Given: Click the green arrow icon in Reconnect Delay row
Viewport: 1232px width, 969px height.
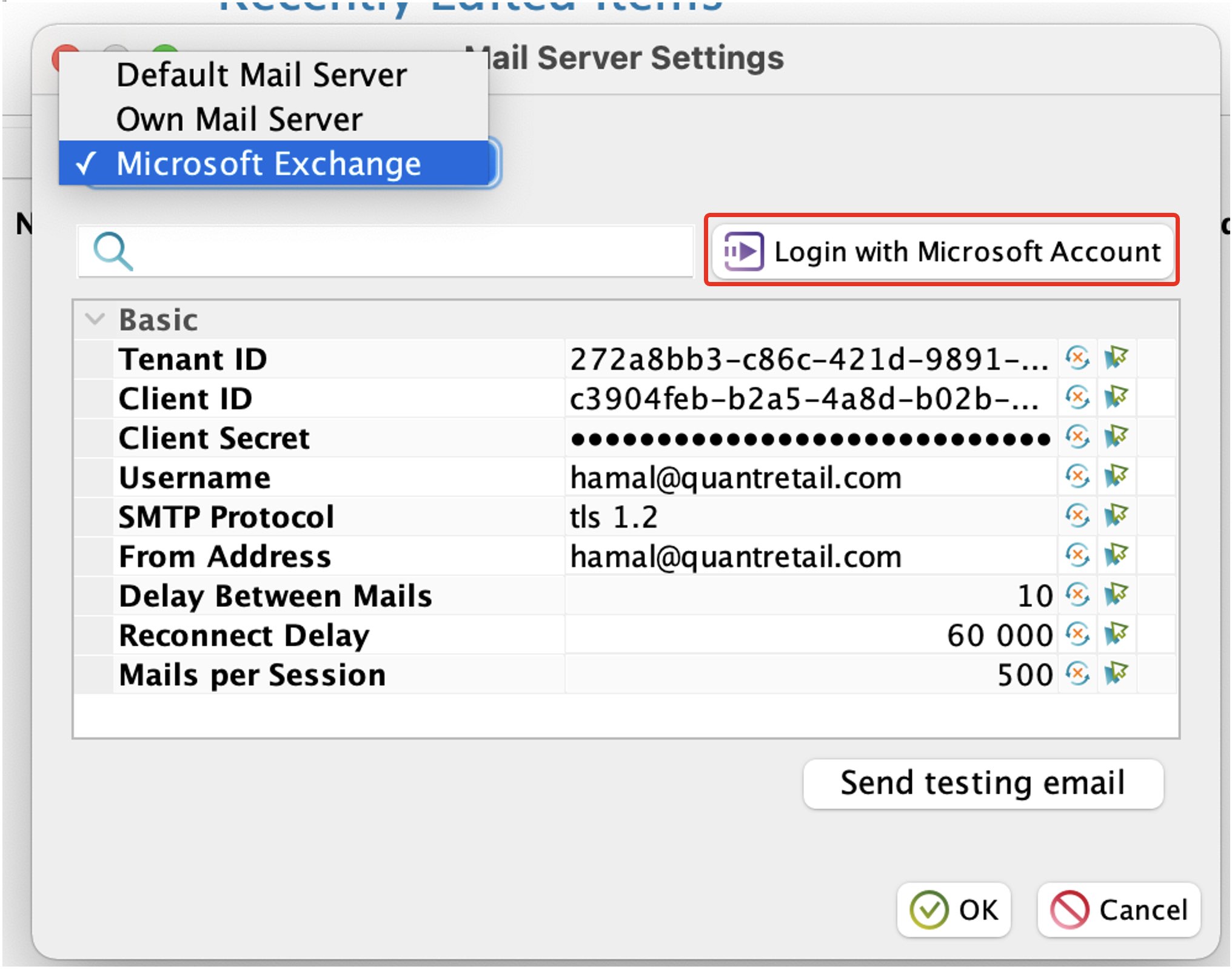Looking at the screenshot, I should [1116, 634].
